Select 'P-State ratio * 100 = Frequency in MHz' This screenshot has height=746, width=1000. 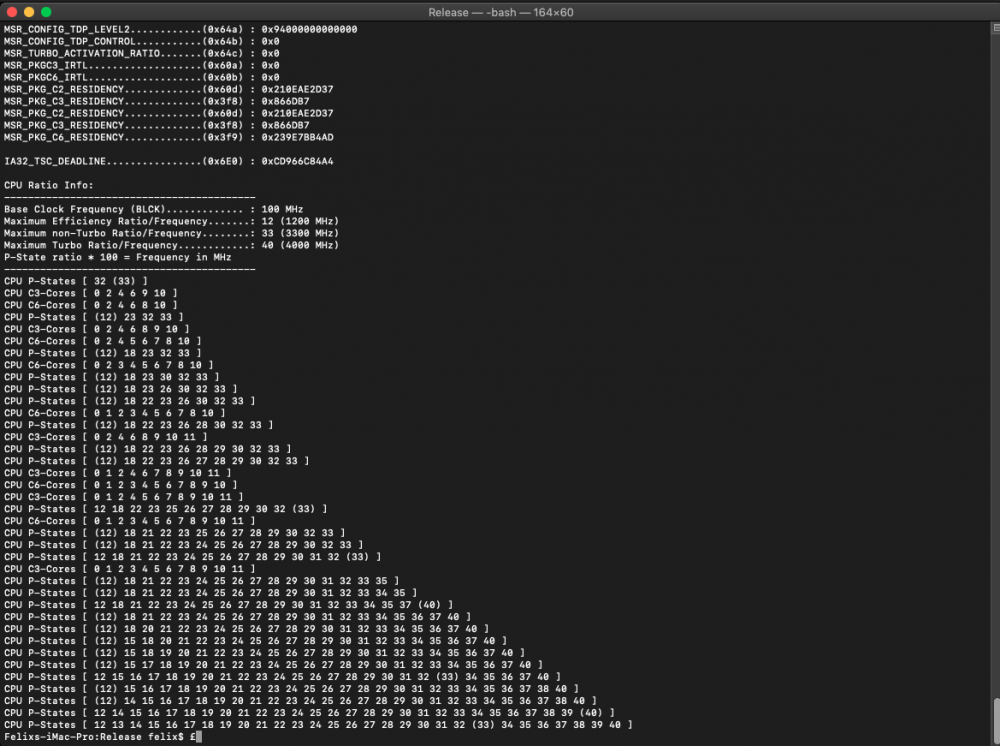117,258
